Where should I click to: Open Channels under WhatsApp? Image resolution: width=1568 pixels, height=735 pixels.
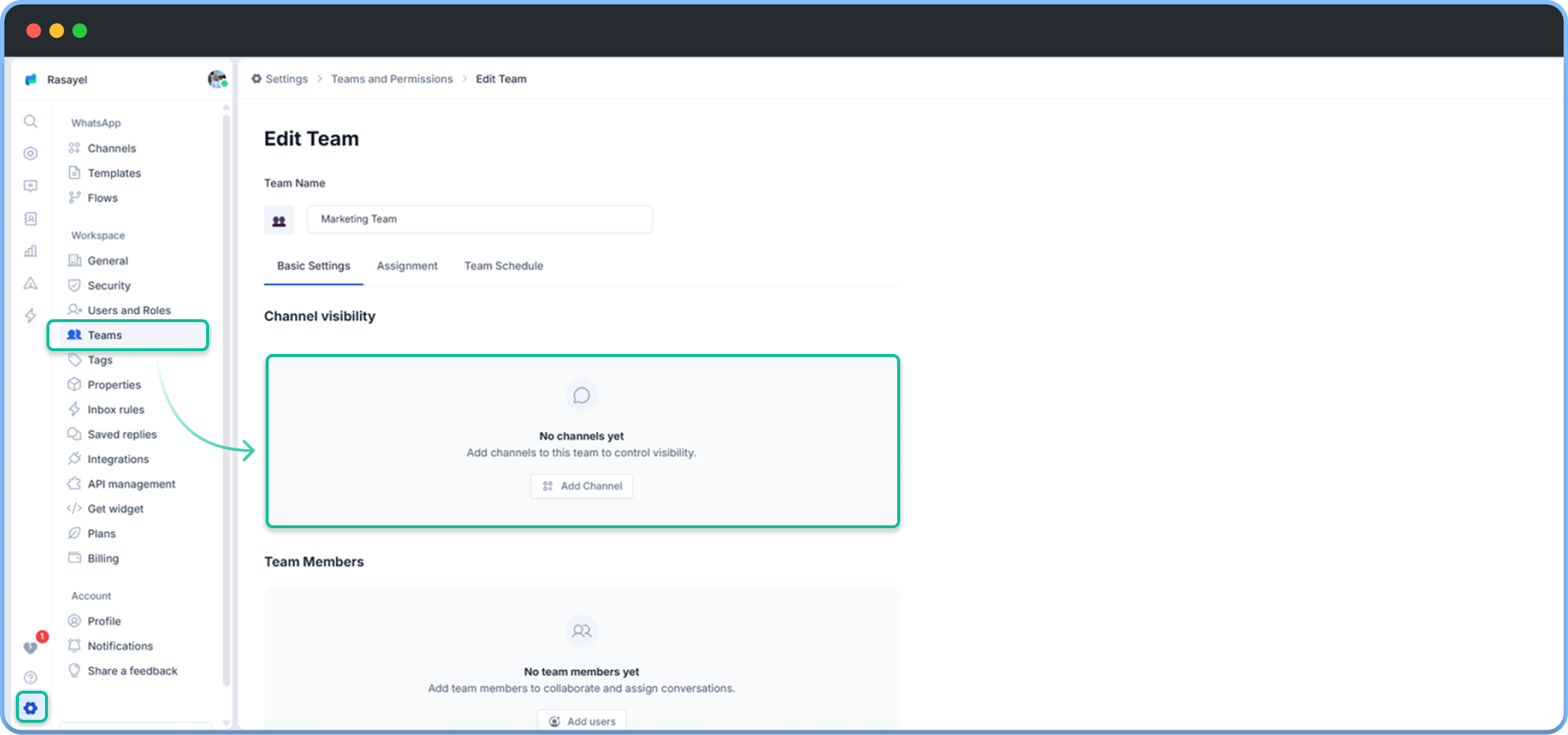pyautogui.click(x=112, y=148)
